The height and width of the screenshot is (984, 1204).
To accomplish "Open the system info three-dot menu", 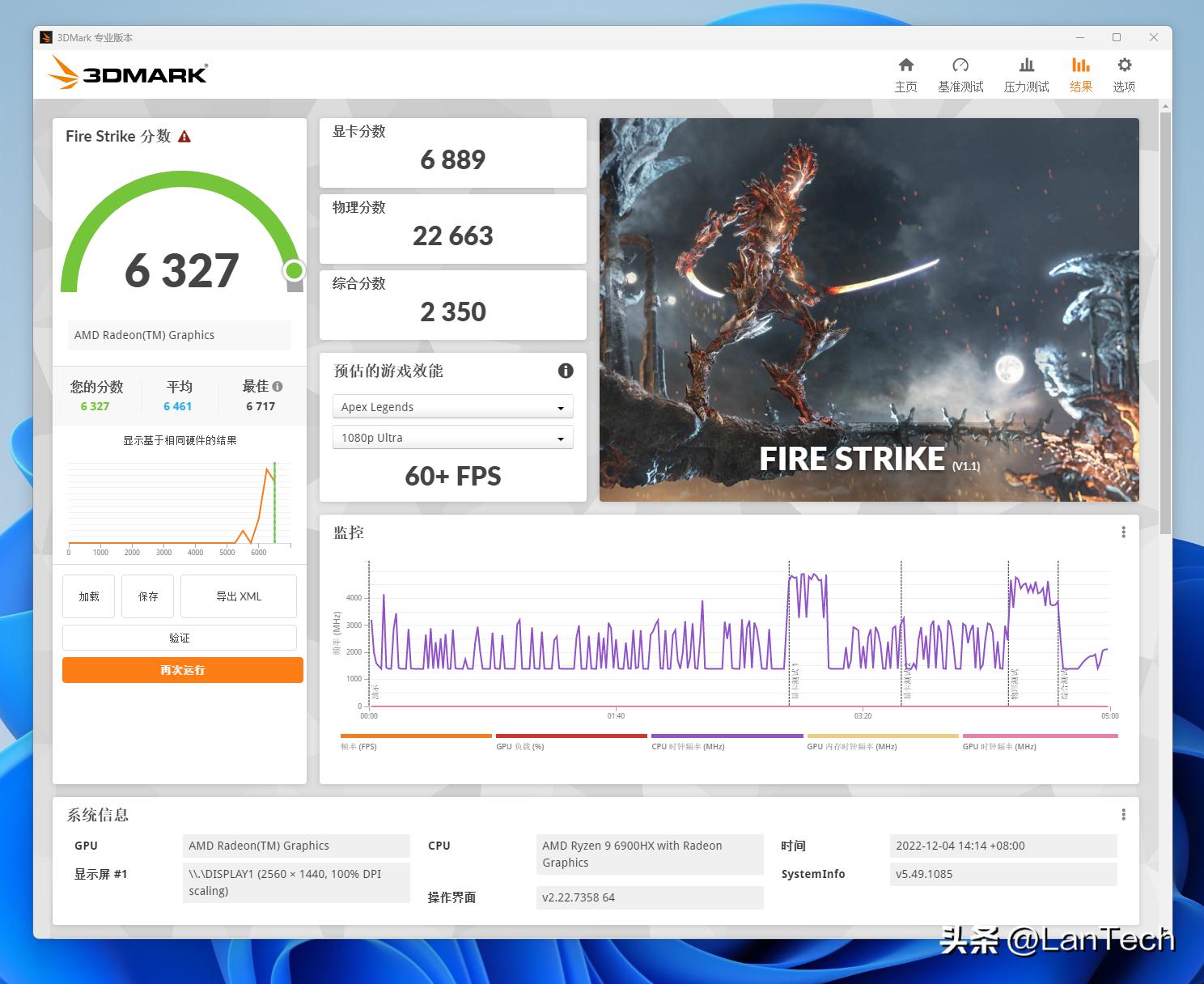I will coord(1123,814).
